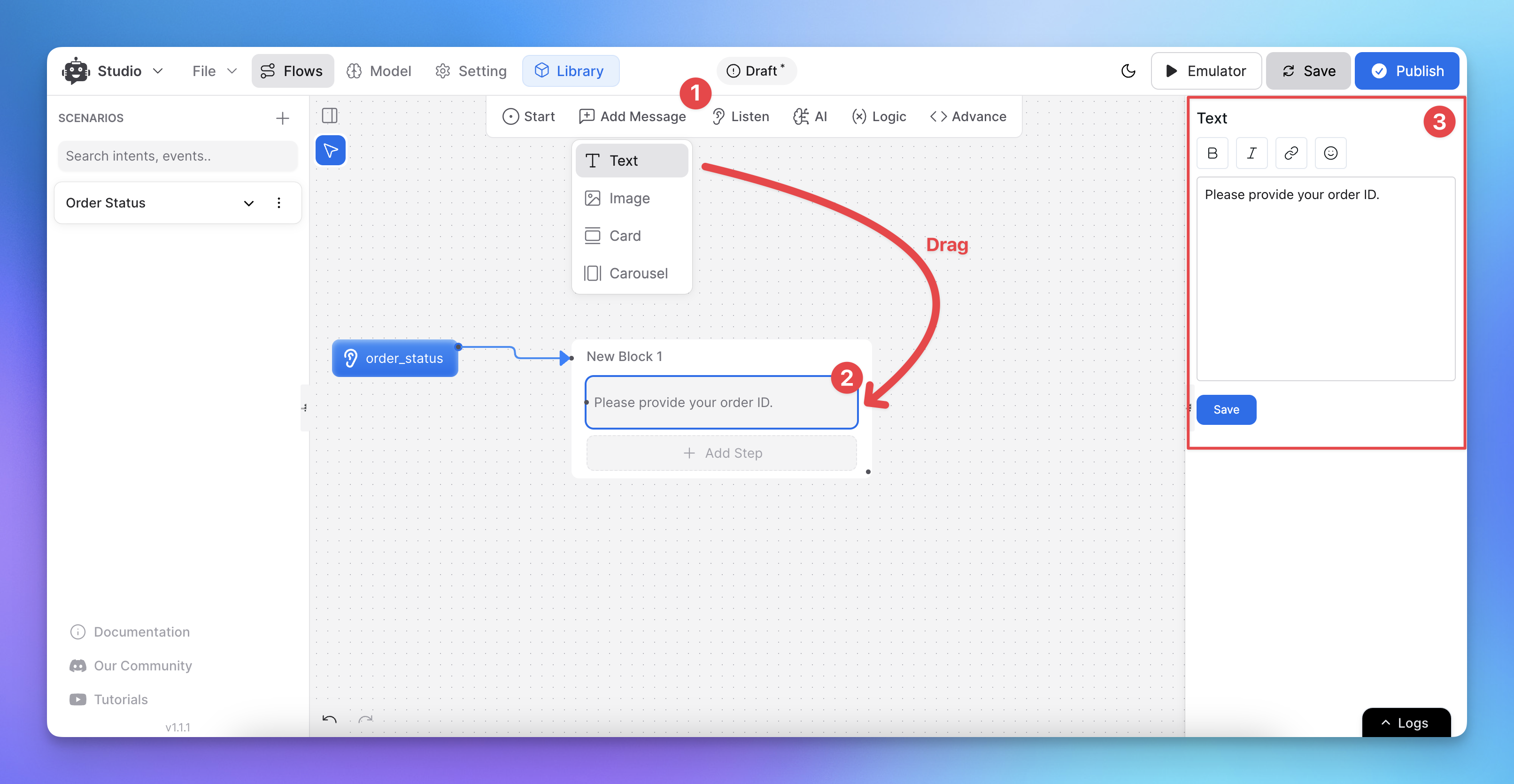Open the Documentation link
The width and height of the screenshot is (1514, 784).
(x=130, y=632)
